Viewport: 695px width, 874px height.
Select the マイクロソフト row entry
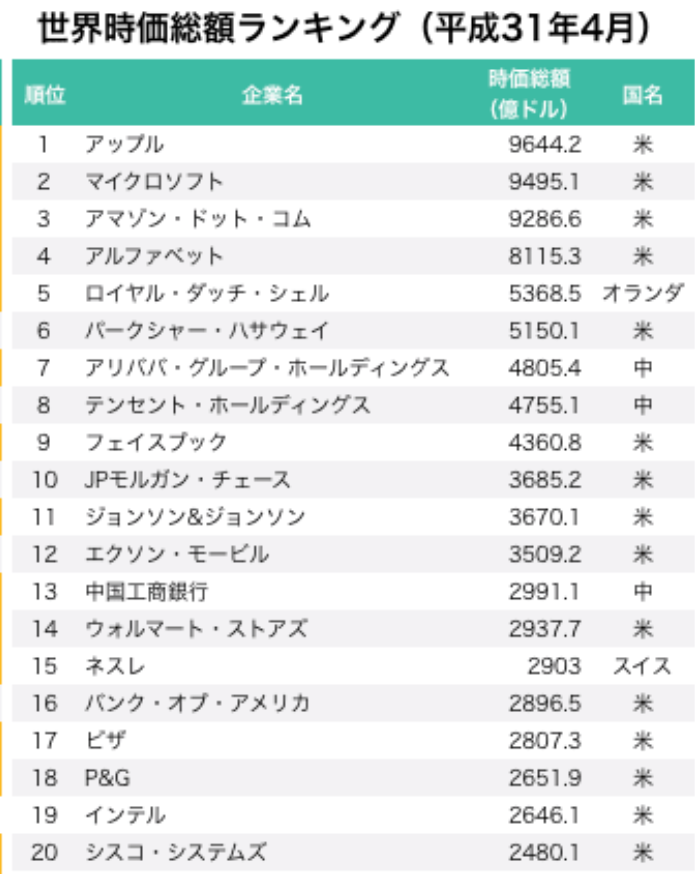tap(353, 182)
